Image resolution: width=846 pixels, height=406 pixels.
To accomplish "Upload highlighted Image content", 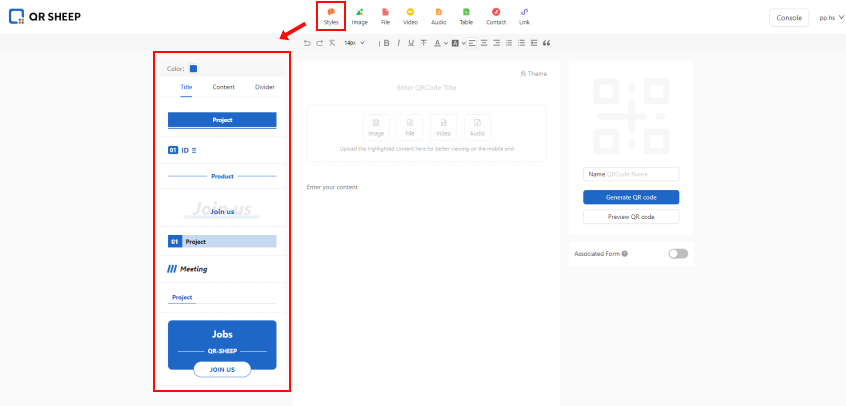I will 376,127.
